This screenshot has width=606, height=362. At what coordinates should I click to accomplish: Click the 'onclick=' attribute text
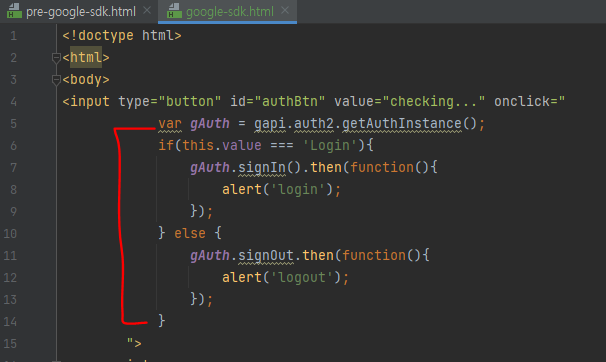525,102
